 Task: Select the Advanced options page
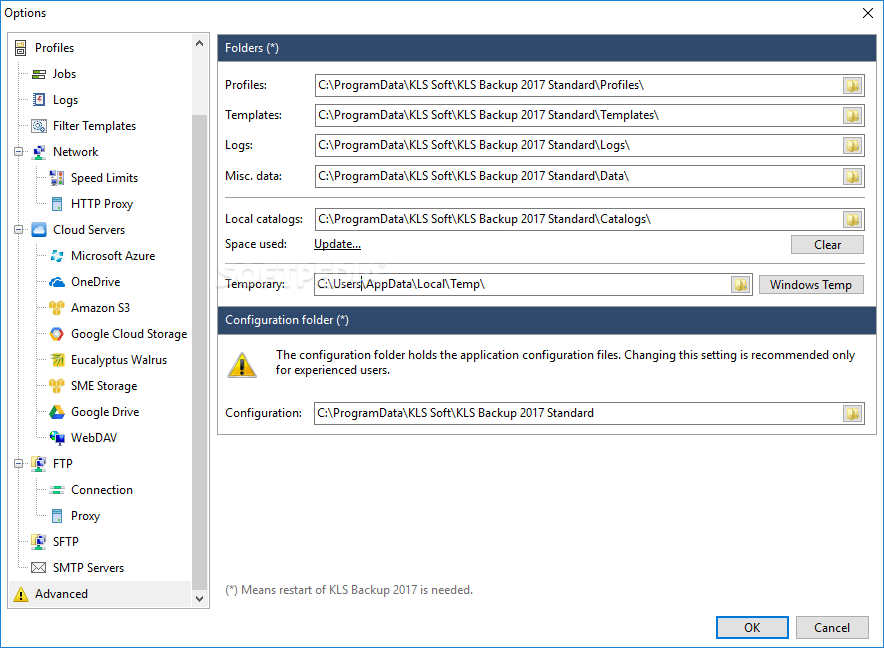click(x=61, y=594)
